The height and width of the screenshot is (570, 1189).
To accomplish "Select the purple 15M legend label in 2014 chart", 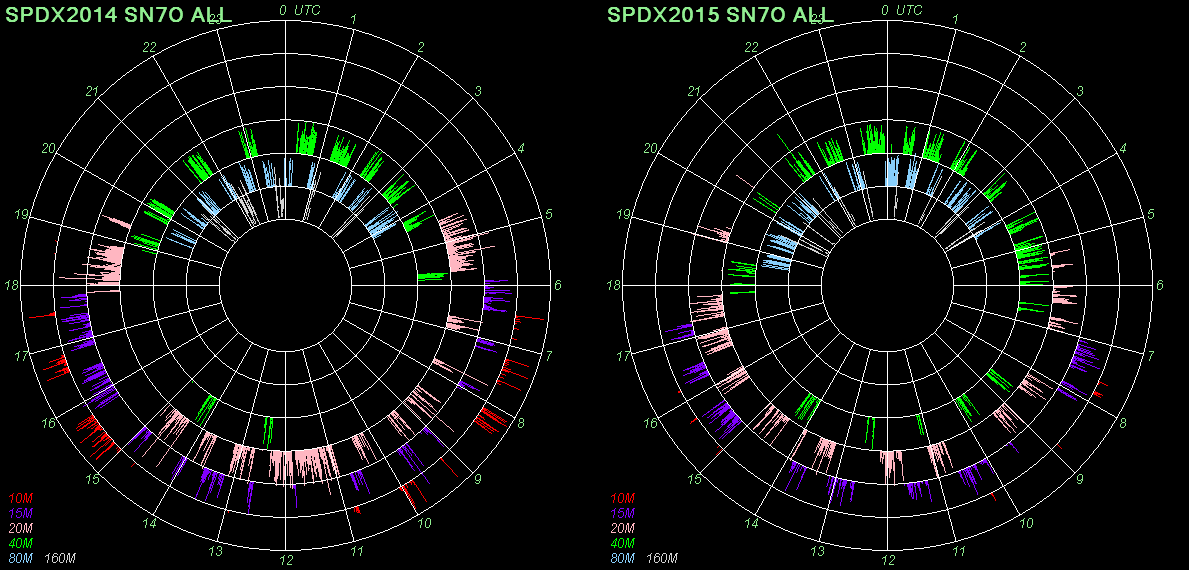I will pyautogui.click(x=21, y=513).
